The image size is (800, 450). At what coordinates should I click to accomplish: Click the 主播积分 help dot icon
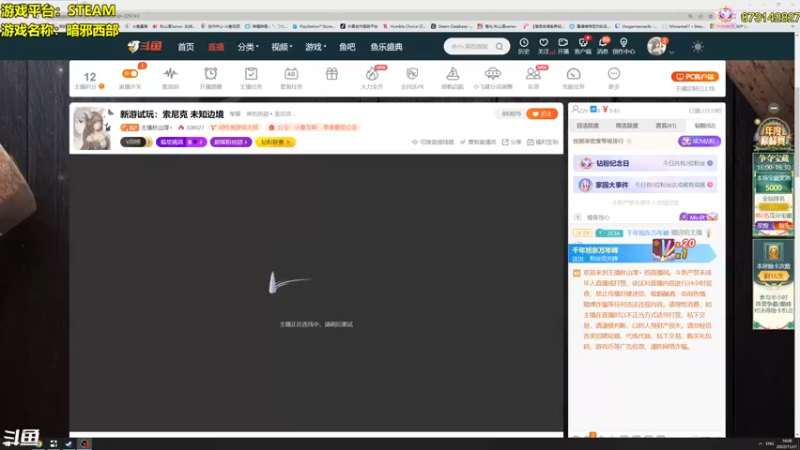[102, 86]
